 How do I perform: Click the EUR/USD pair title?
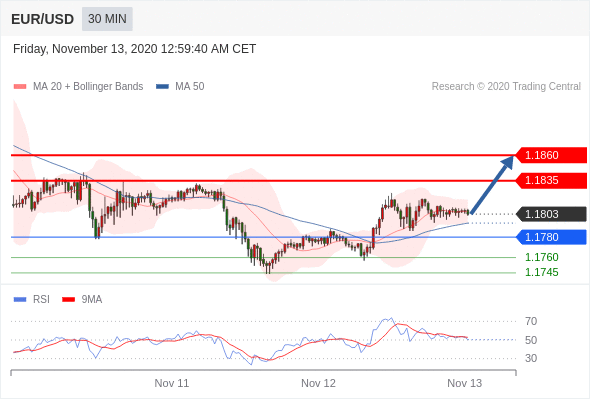43,19
